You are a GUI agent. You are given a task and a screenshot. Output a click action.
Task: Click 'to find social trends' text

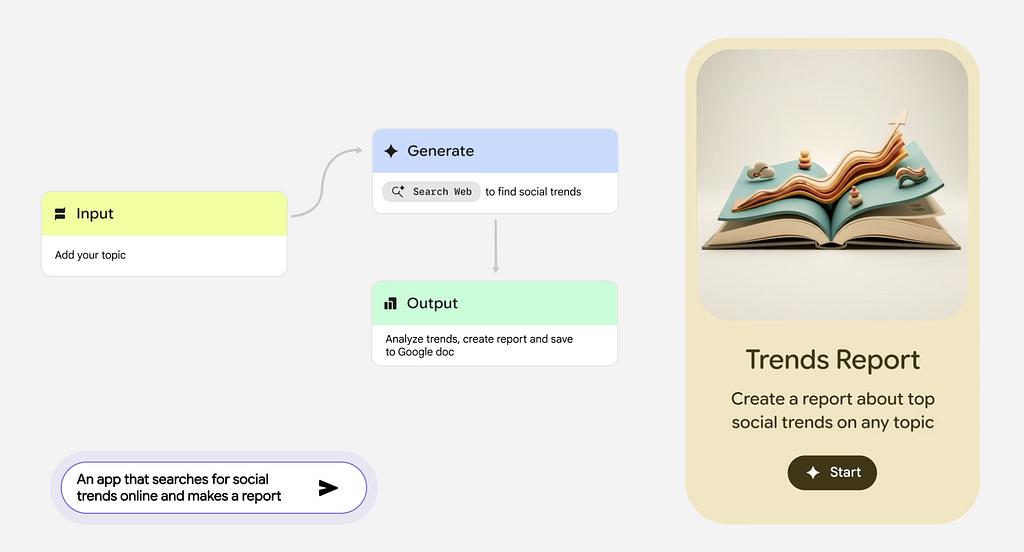tap(533, 191)
